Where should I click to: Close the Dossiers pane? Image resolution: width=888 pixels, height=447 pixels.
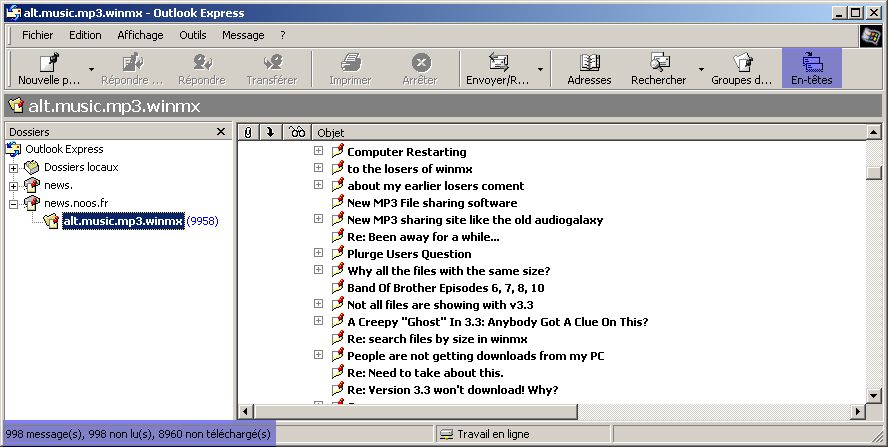click(221, 132)
